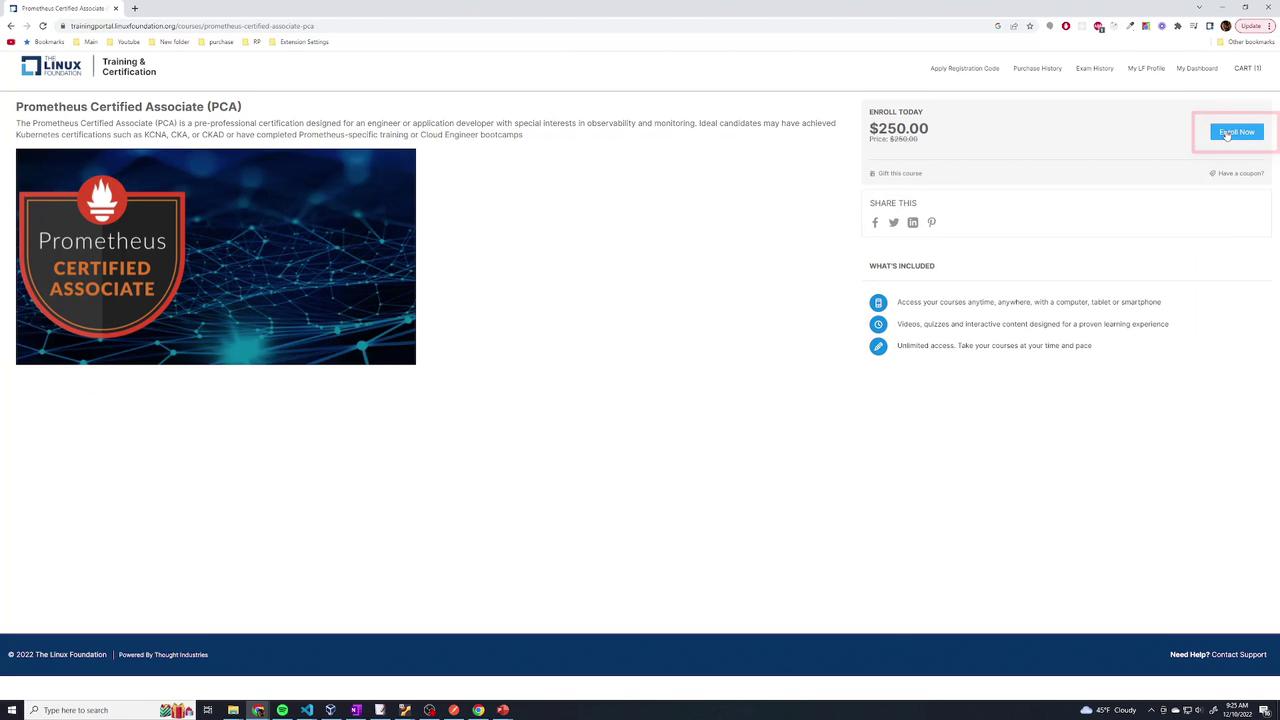1280x720 pixels.
Task: Open the Gift this course link
Action: [x=896, y=173]
